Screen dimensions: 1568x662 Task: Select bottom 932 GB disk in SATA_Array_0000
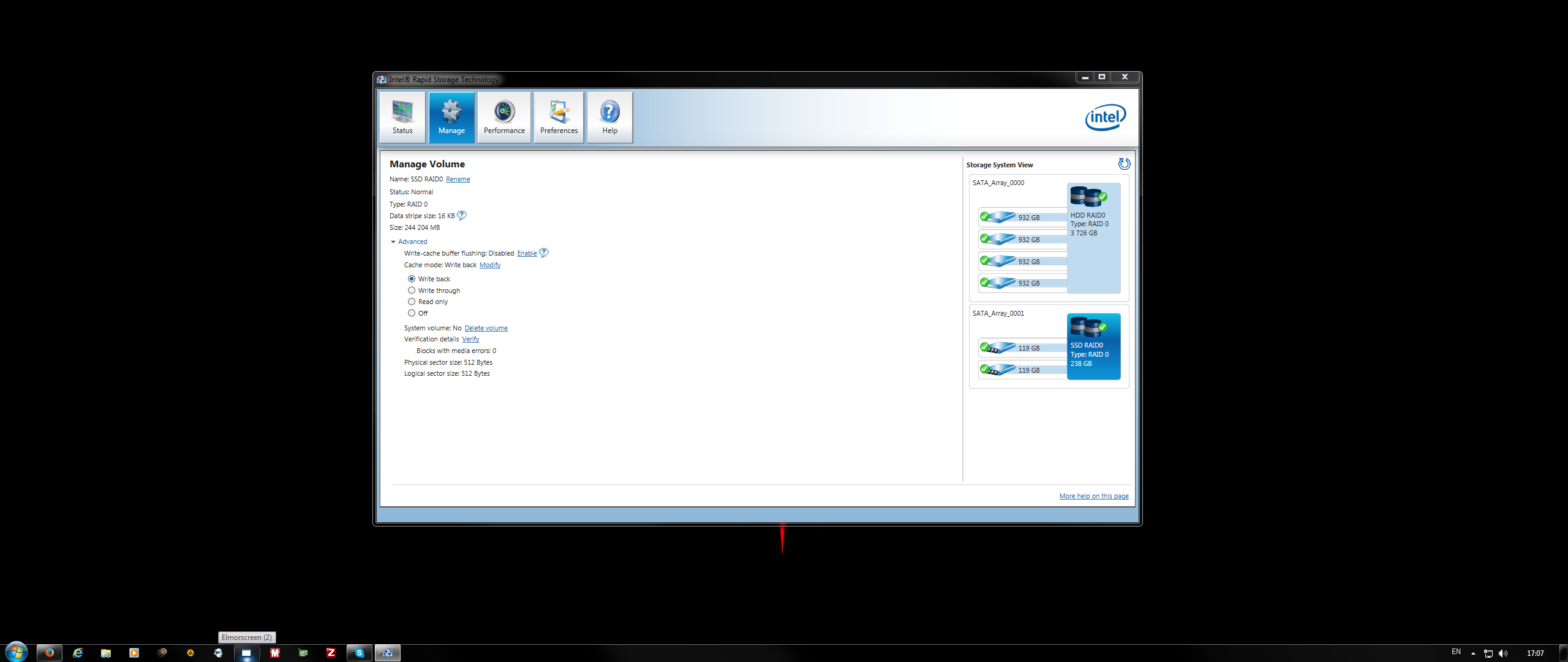click(x=1022, y=283)
